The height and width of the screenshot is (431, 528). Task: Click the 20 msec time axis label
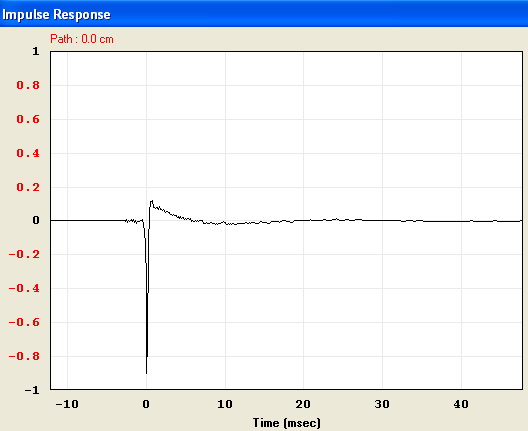pyautogui.click(x=303, y=404)
